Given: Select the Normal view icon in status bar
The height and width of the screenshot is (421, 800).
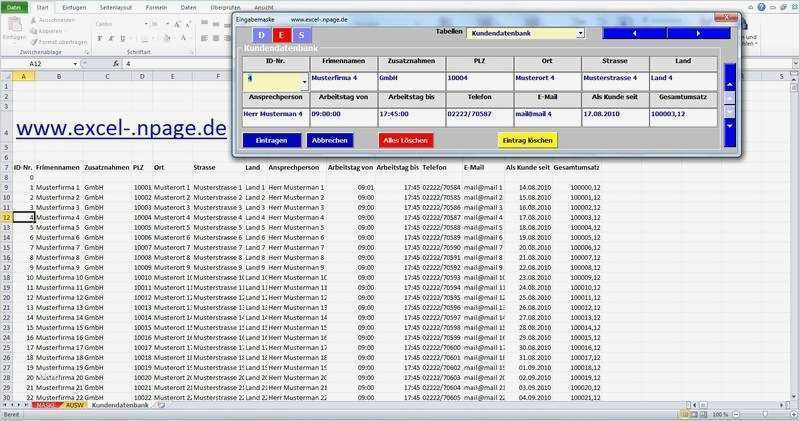Looking at the screenshot, I should click(x=684, y=414).
